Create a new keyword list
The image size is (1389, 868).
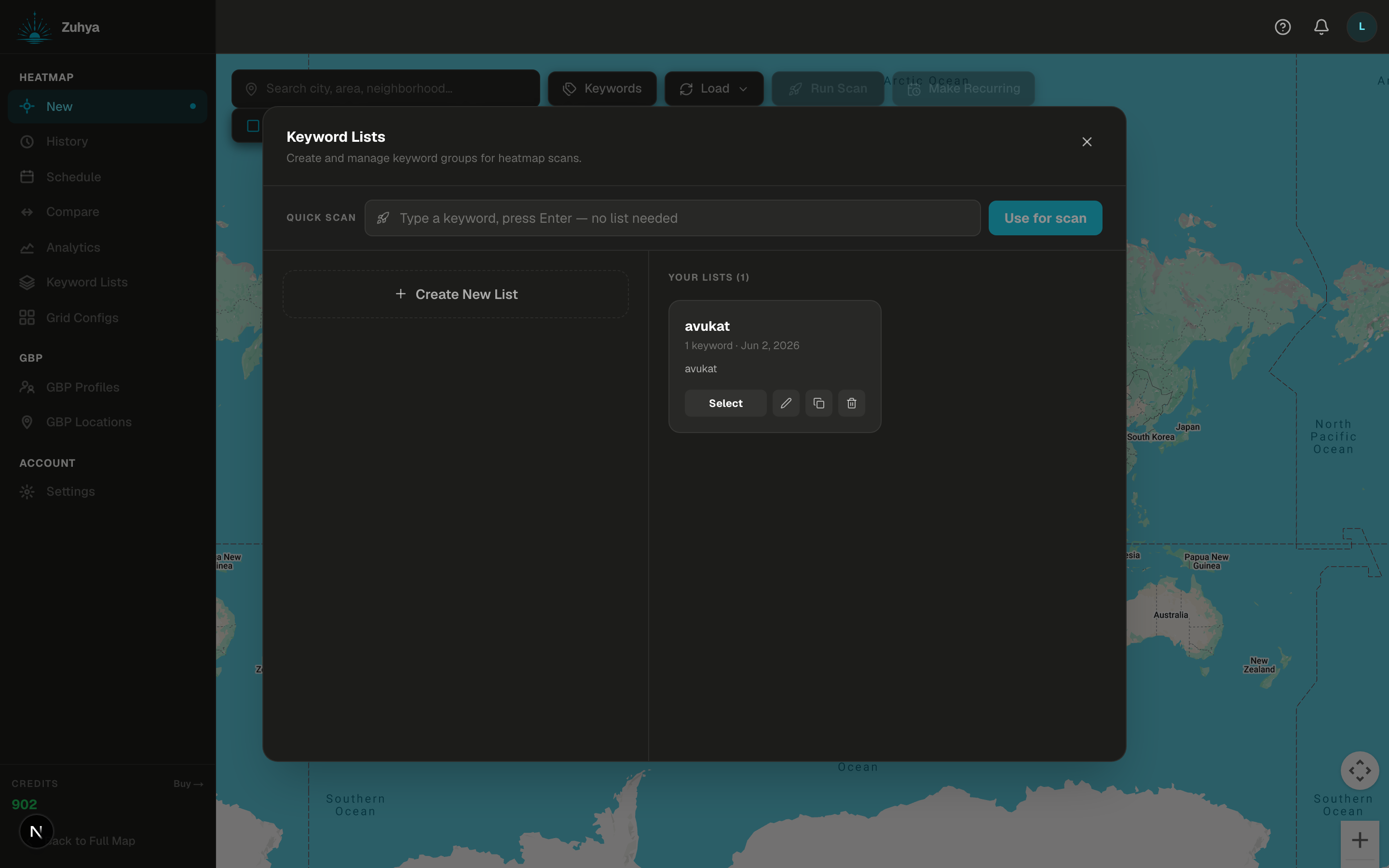(x=456, y=294)
